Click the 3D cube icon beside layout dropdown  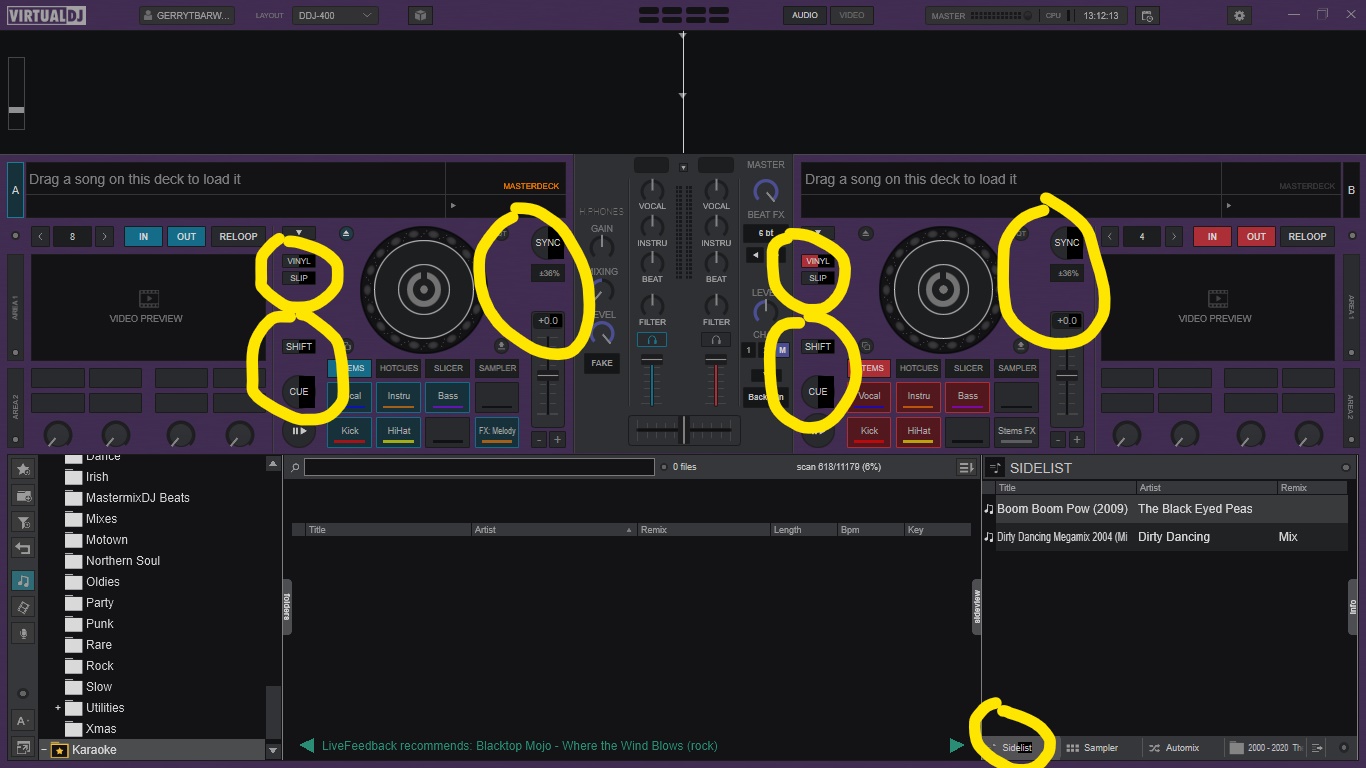[421, 15]
